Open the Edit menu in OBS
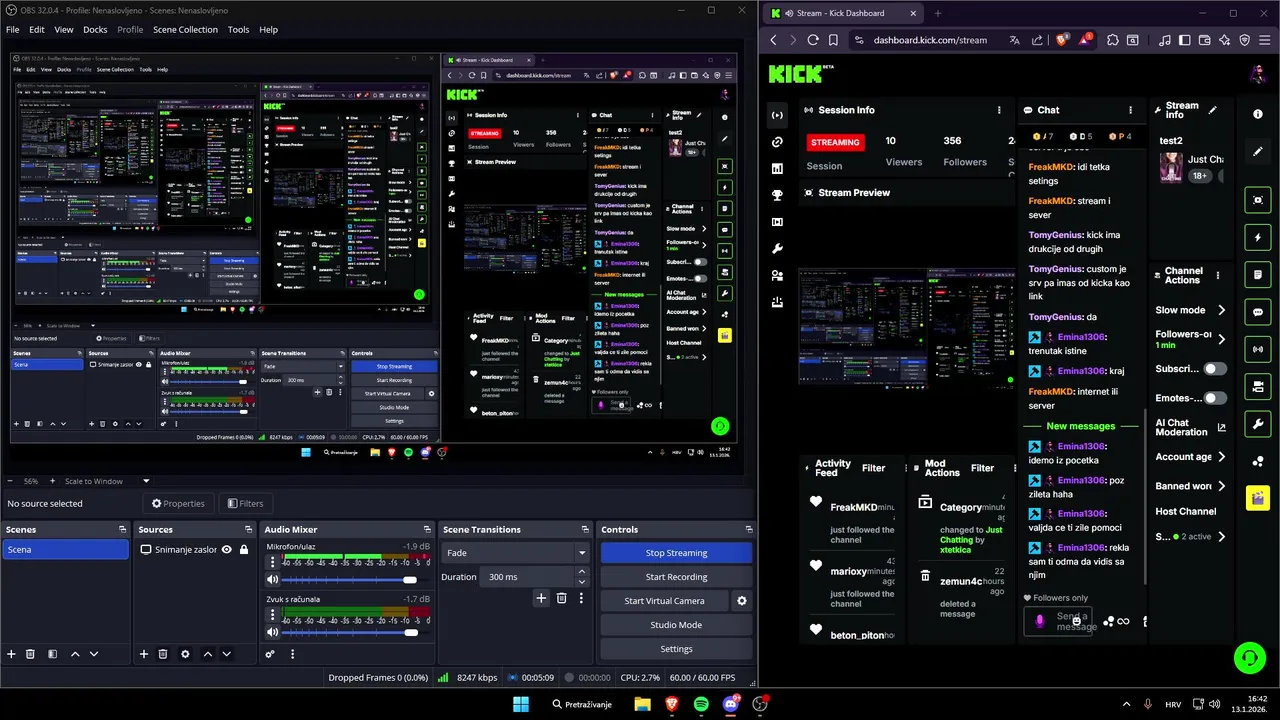Viewport: 1280px width, 720px height. 37,30
